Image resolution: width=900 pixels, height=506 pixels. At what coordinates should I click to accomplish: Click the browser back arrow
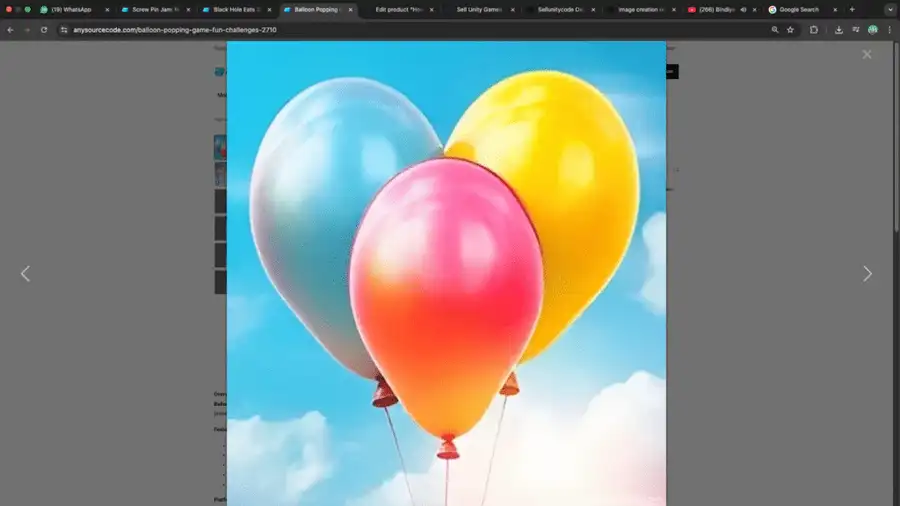[x=10, y=30]
